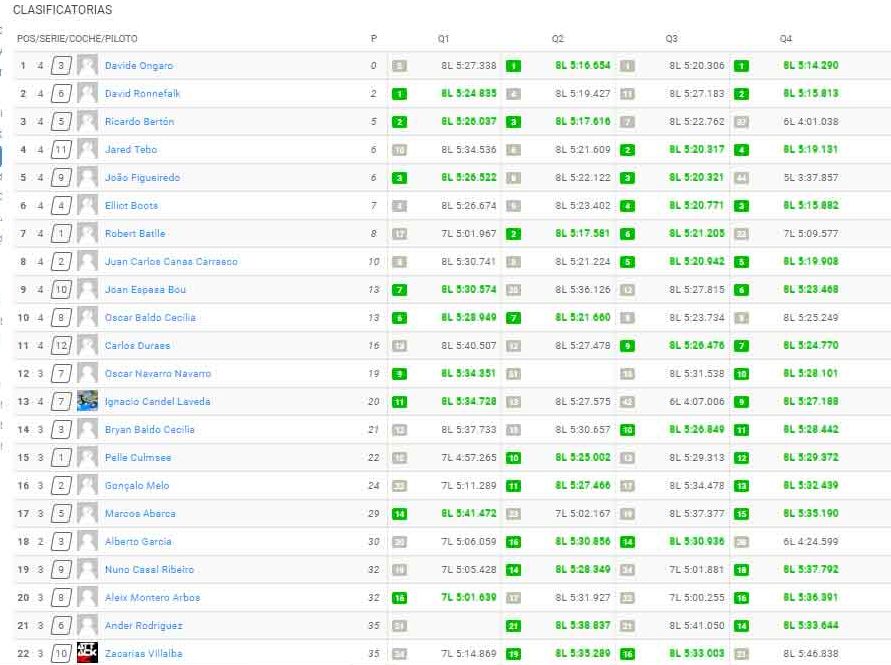Select the Jared Tebo driver name
This screenshot has height=665, width=891.
[x=131, y=150]
